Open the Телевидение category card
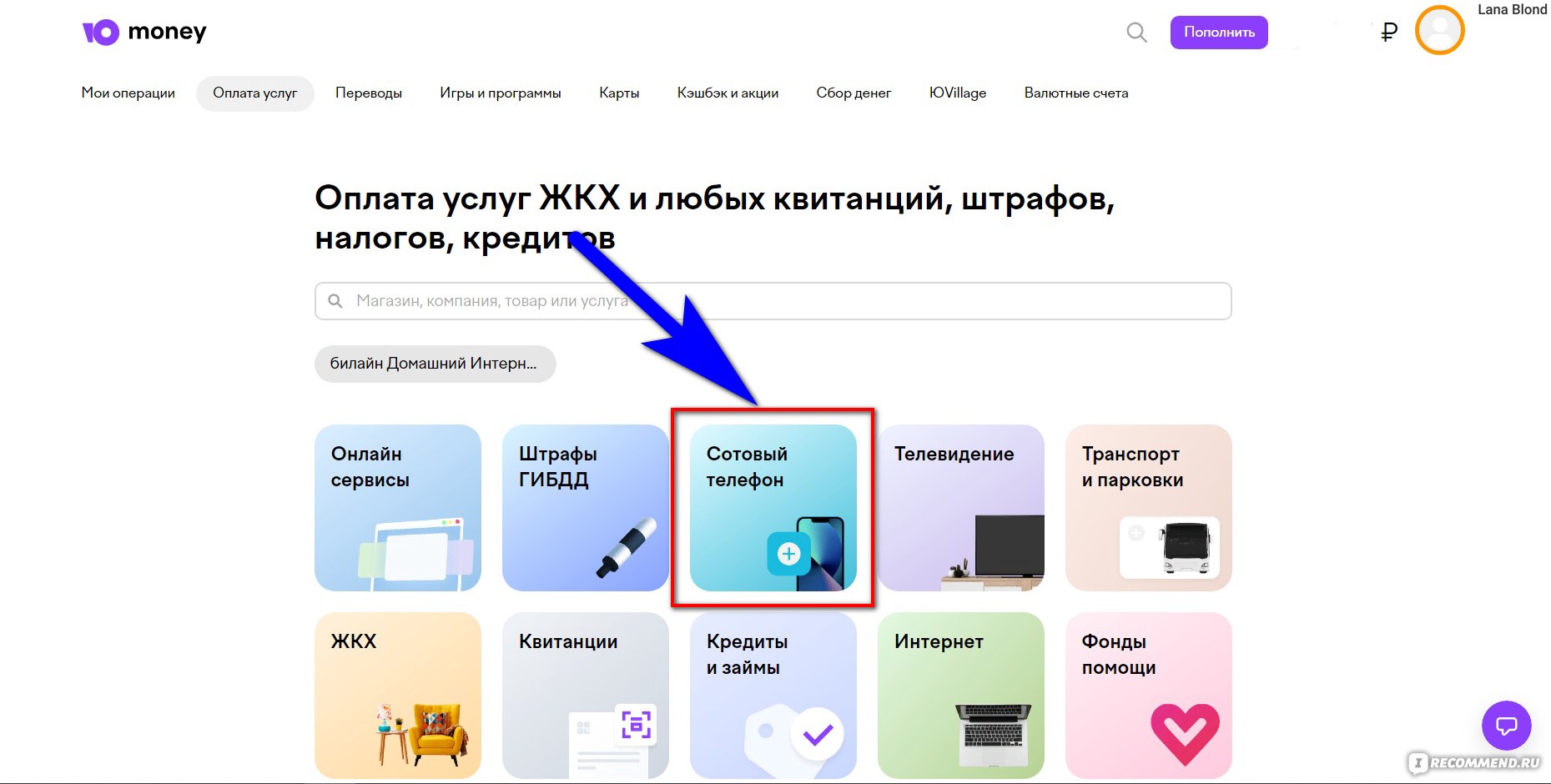Screen dimensions: 1551x784 tap(961, 508)
